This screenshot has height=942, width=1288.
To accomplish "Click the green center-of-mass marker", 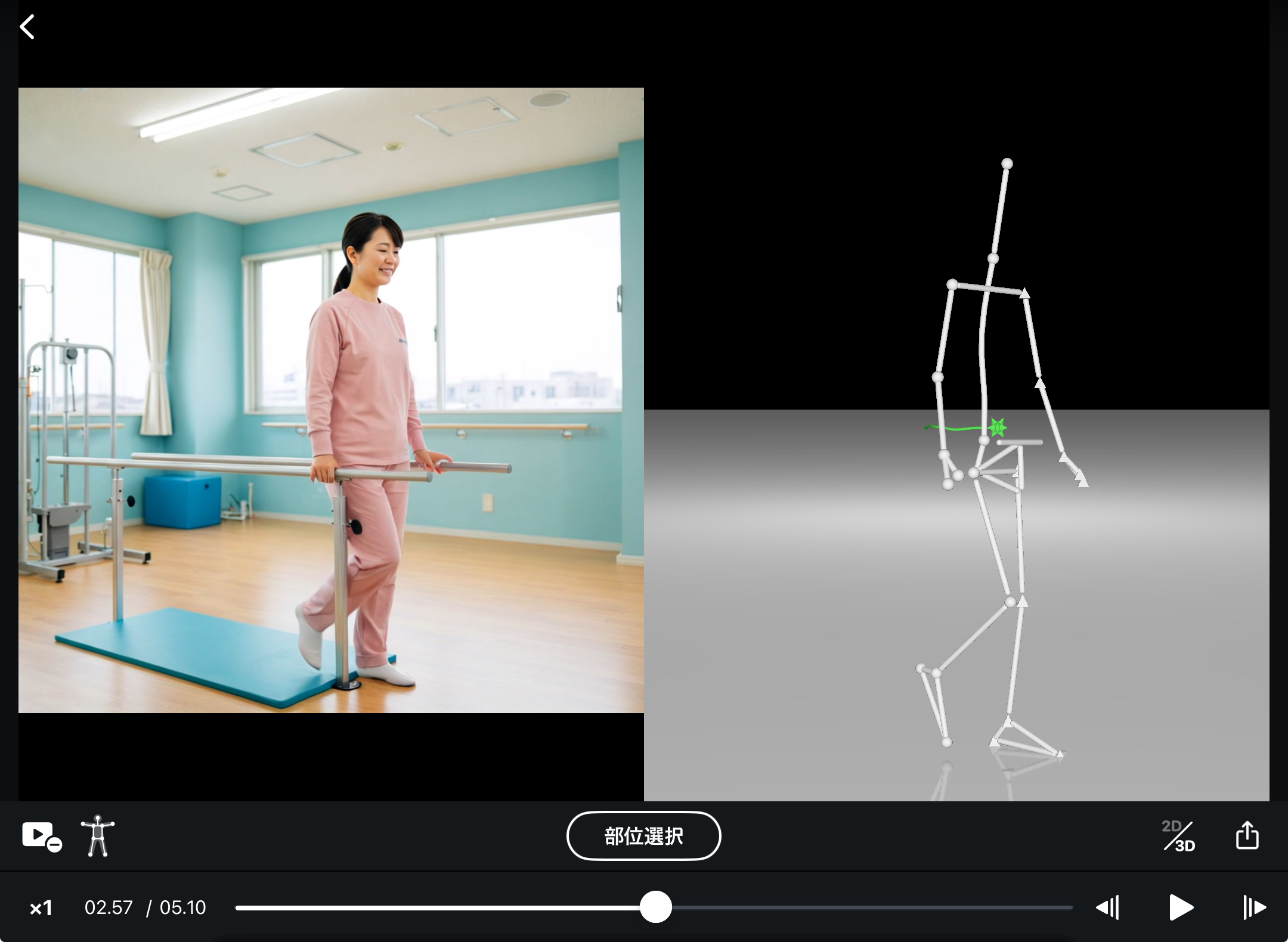I will point(997,427).
